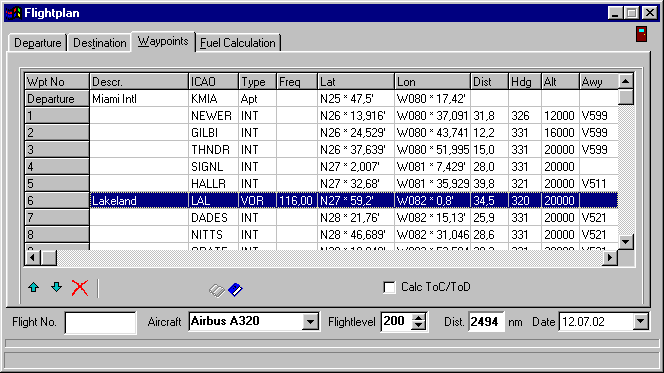The width and height of the screenshot is (664, 373).
Task: Click the blue book icon
Action: click(235, 290)
